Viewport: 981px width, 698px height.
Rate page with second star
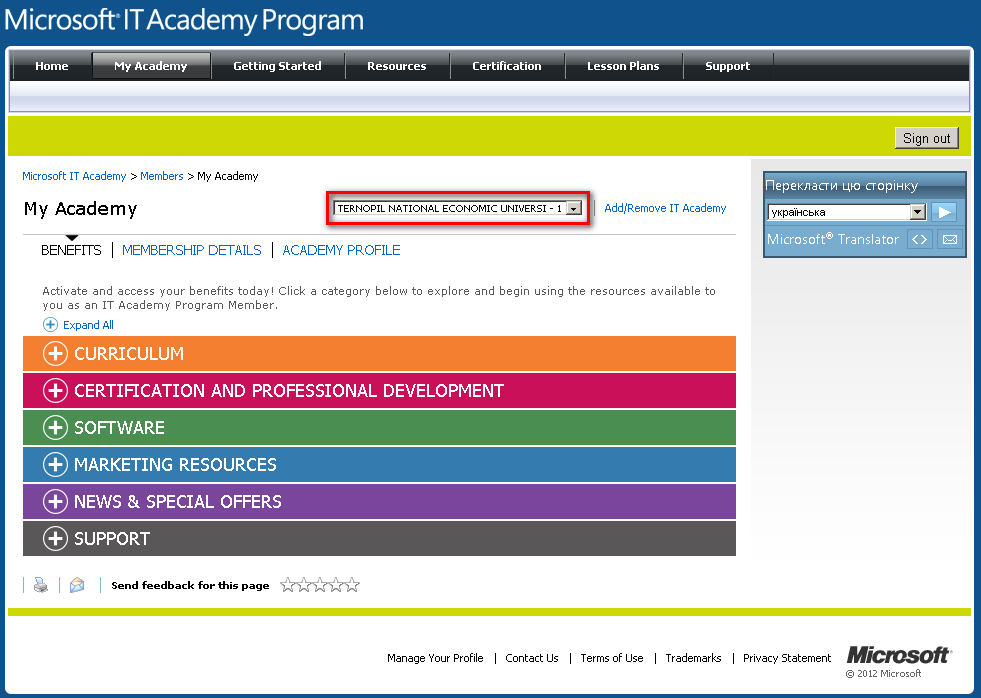304,585
